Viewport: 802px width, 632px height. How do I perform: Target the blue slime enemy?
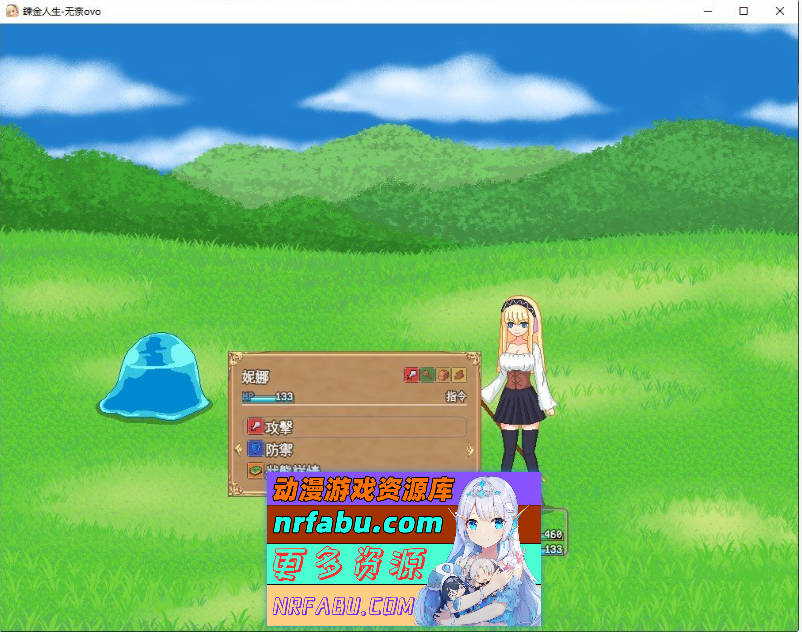click(155, 375)
